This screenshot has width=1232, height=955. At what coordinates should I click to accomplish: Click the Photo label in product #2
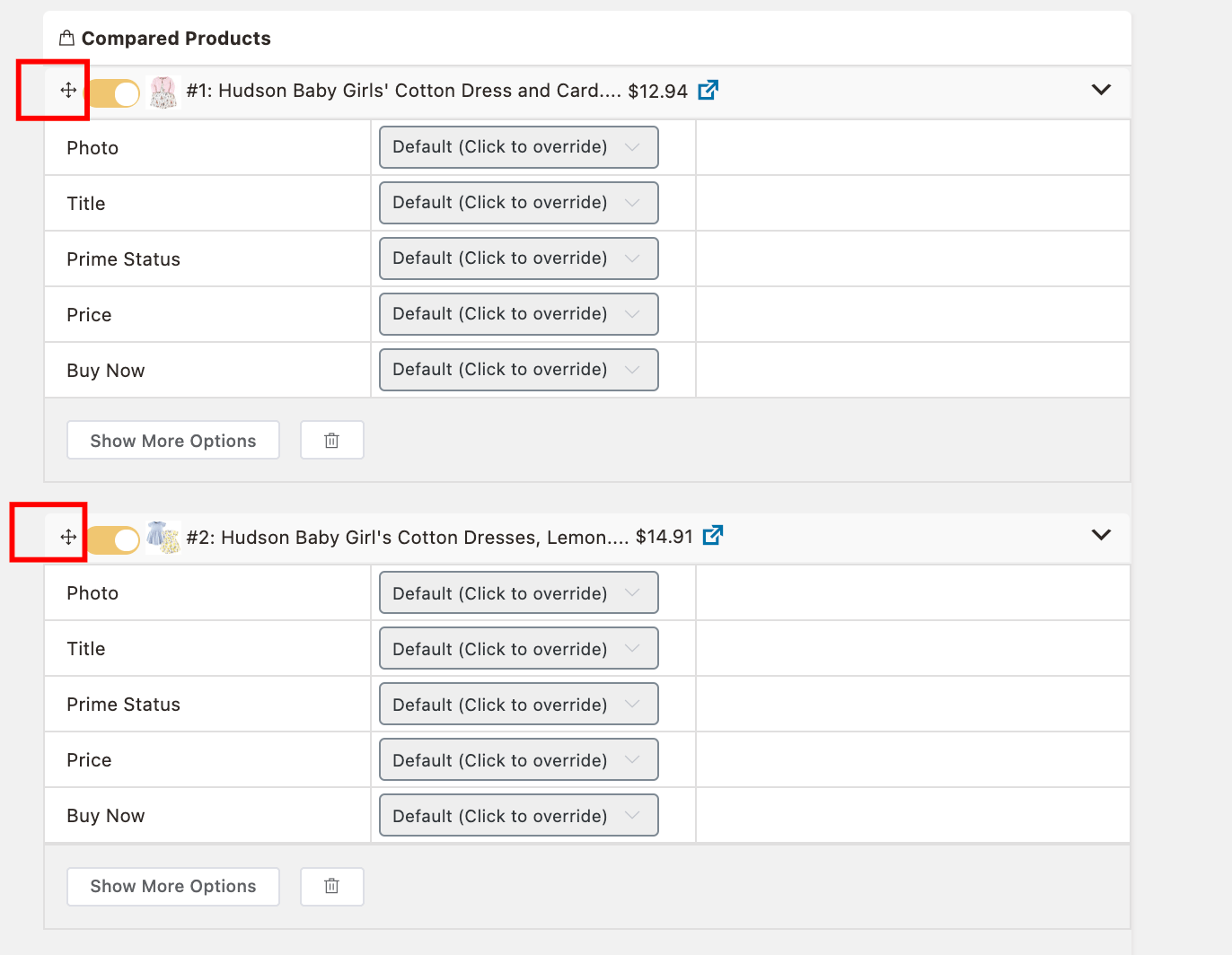click(x=92, y=593)
